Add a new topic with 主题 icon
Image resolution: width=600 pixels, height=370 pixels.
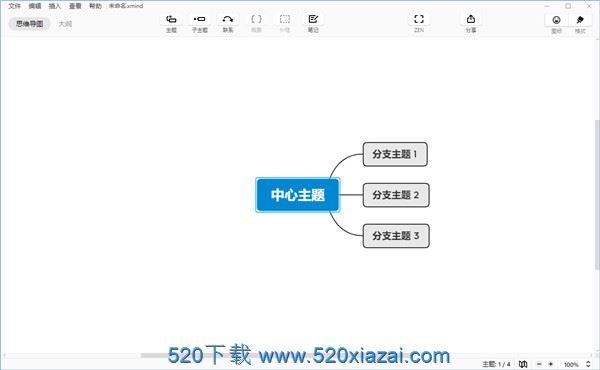[x=171, y=19]
